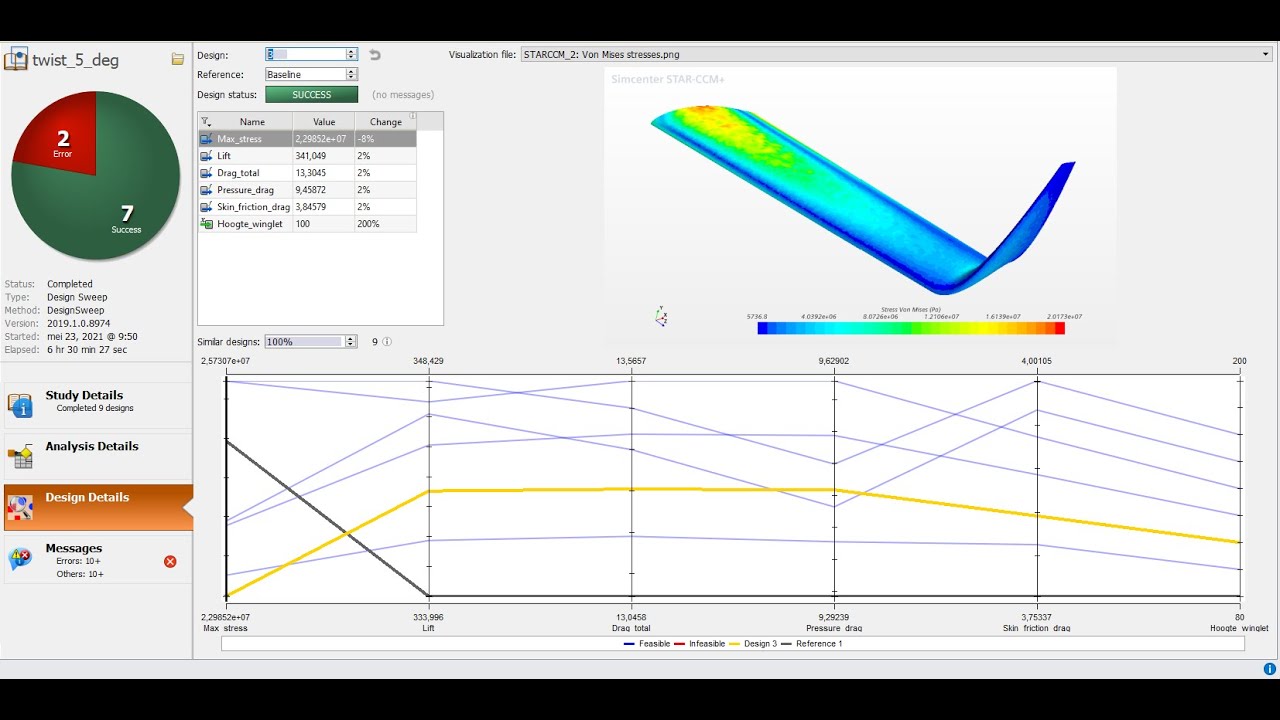This screenshot has width=1280, height=720.
Task: Click the response icon beside Lift
Action: click(206, 156)
